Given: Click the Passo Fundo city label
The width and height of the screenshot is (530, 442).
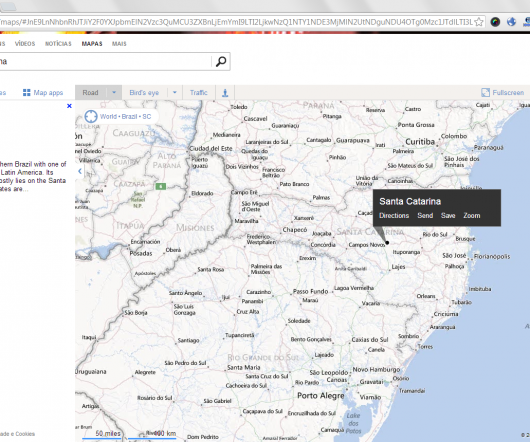Looking at the screenshot, I should (x=310, y=291).
